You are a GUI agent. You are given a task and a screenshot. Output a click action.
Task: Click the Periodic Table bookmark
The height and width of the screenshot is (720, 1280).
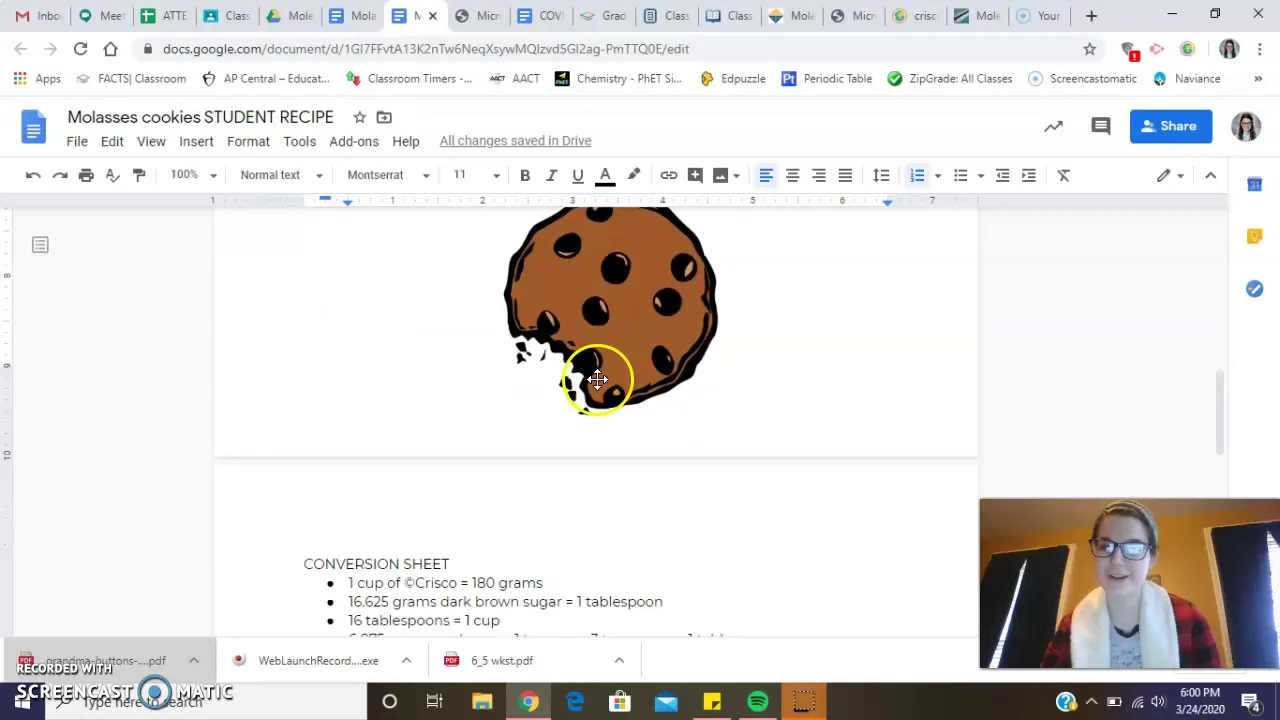(826, 78)
